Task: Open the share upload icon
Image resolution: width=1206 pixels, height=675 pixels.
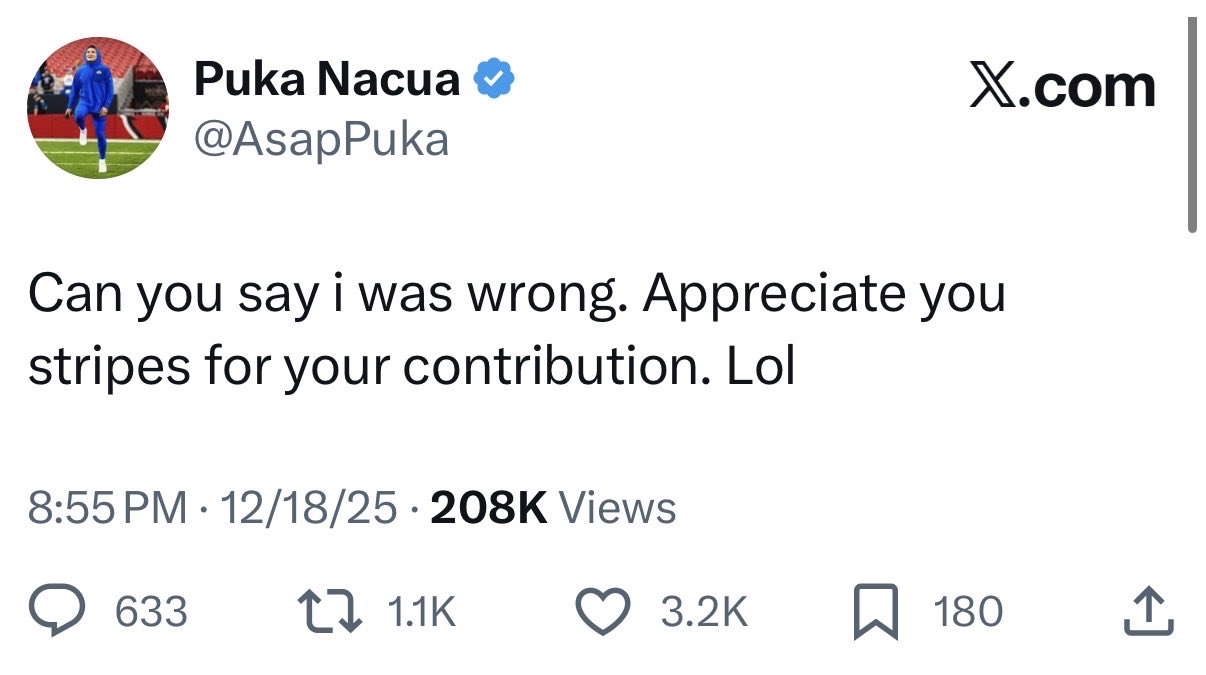Action: [1146, 611]
